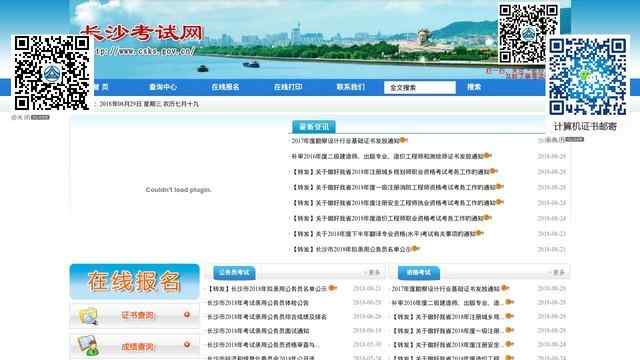640x360 pixels.
Task: Open 考试录用公务员综合成绩及排名 link
Action: 267,317
